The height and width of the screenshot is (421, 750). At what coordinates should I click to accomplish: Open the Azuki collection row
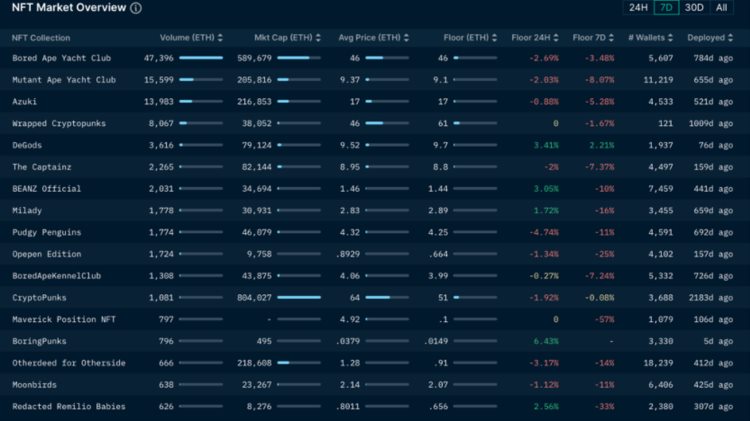coord(26,102)
